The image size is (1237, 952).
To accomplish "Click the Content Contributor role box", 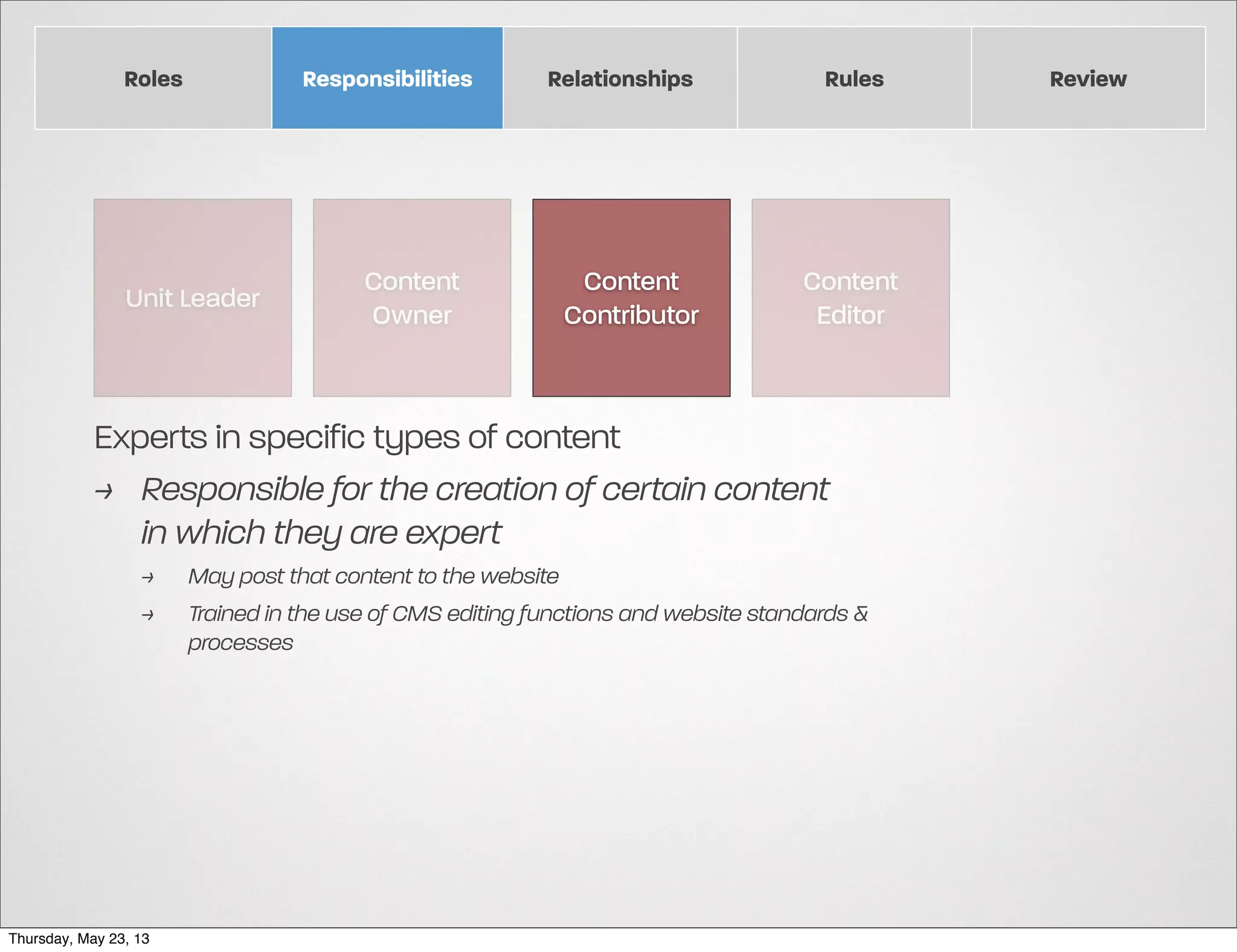I will tap(631, 298).
